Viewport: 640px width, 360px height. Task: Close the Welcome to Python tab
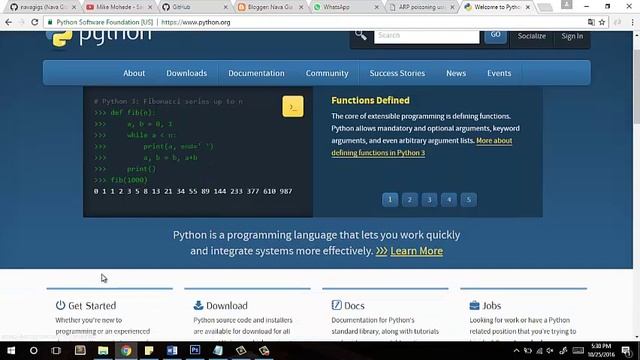(528, 7)
